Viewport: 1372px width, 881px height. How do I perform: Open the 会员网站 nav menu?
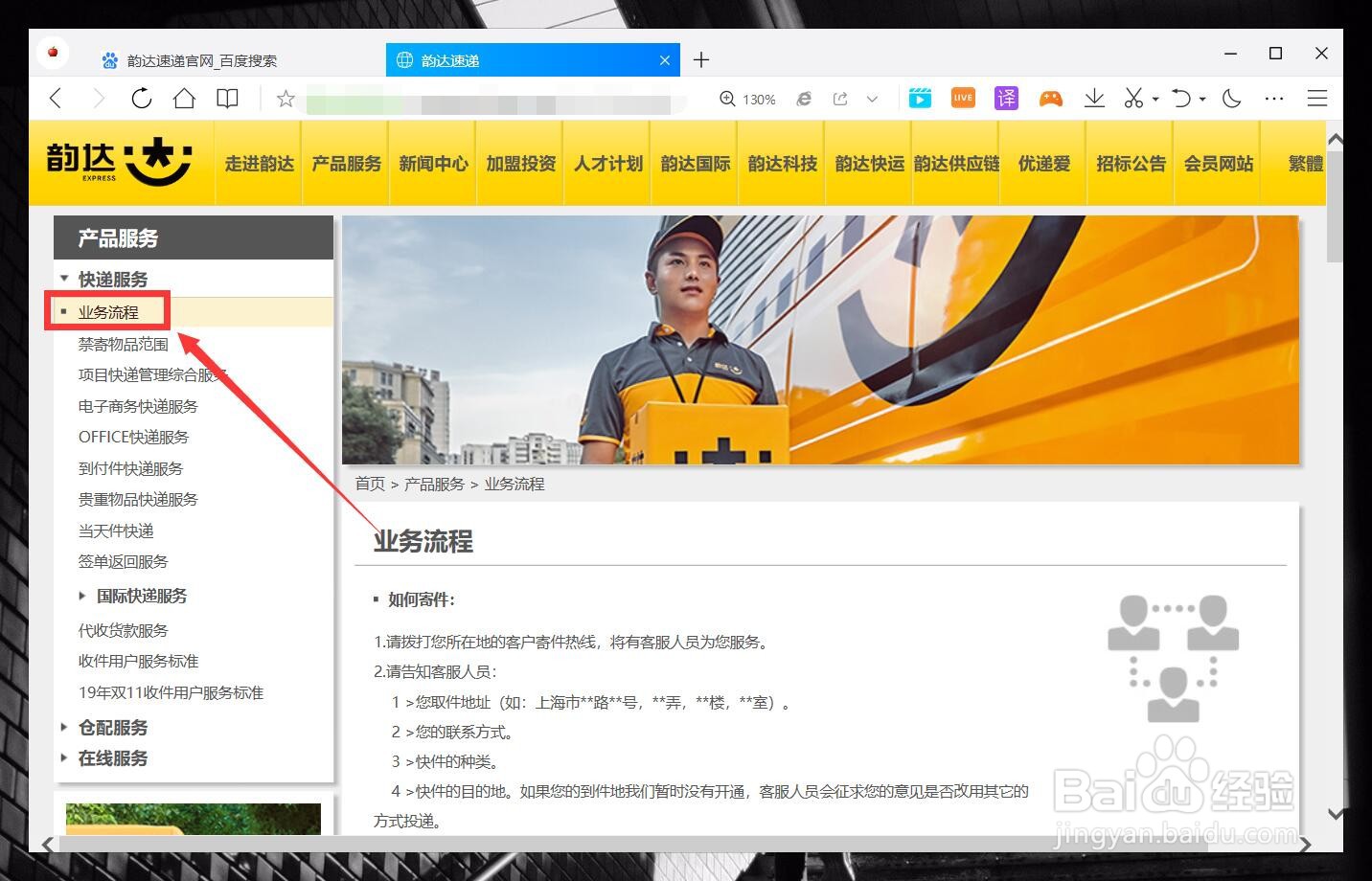tap(1218, 164)
